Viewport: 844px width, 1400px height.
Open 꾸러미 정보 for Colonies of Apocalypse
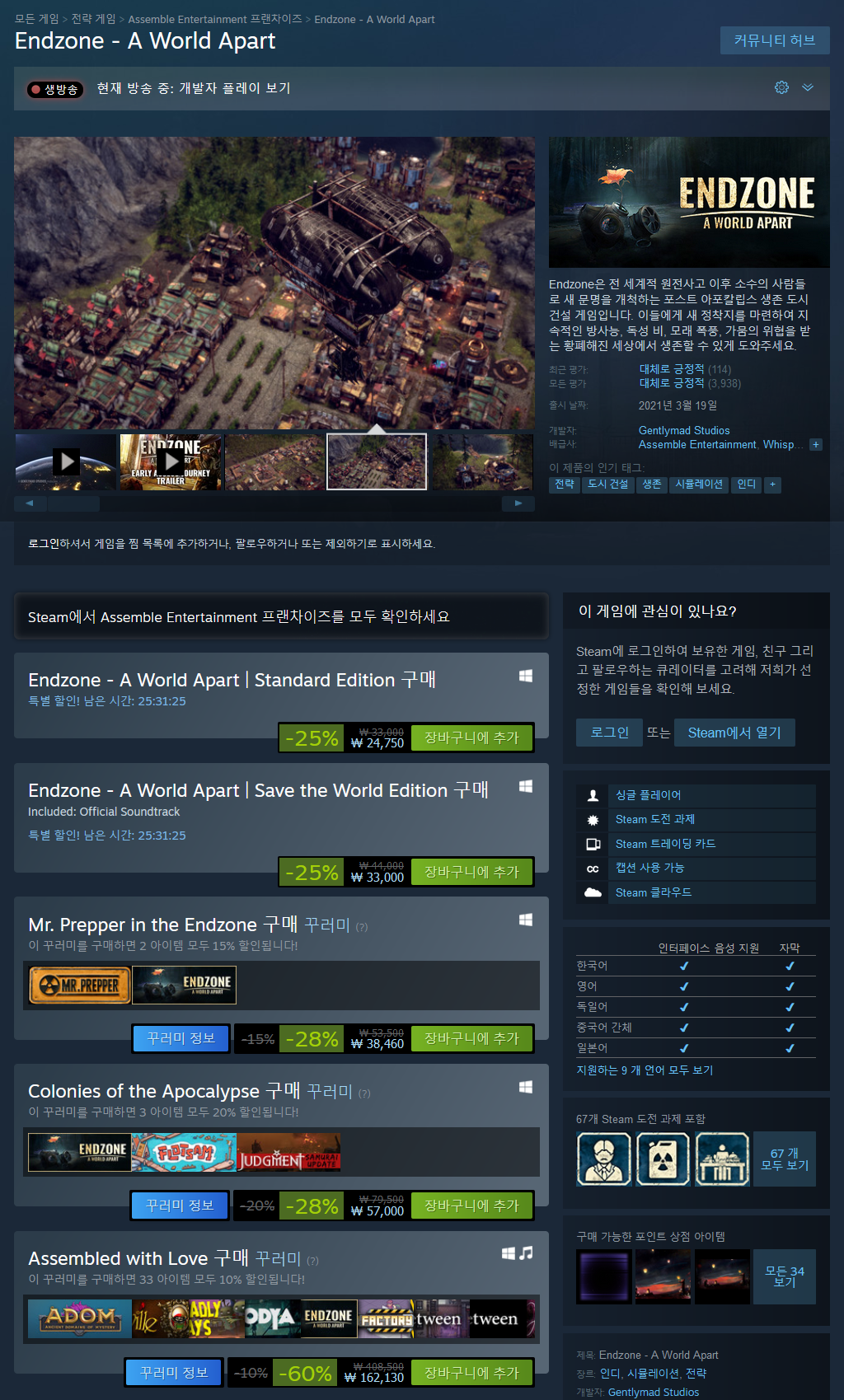click(180, 1206)
